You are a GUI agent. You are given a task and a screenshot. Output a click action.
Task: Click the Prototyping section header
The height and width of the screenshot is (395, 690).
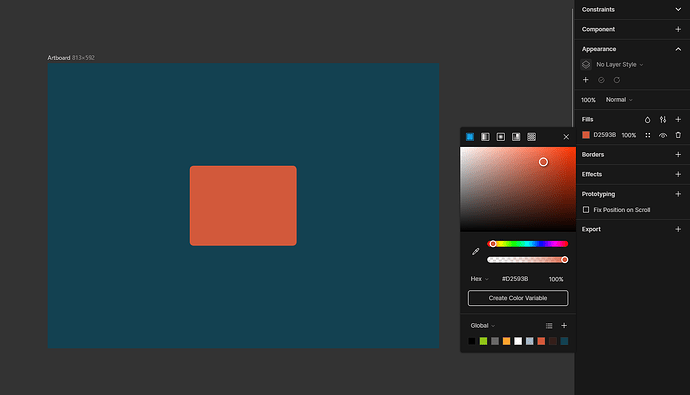point(598,194)
